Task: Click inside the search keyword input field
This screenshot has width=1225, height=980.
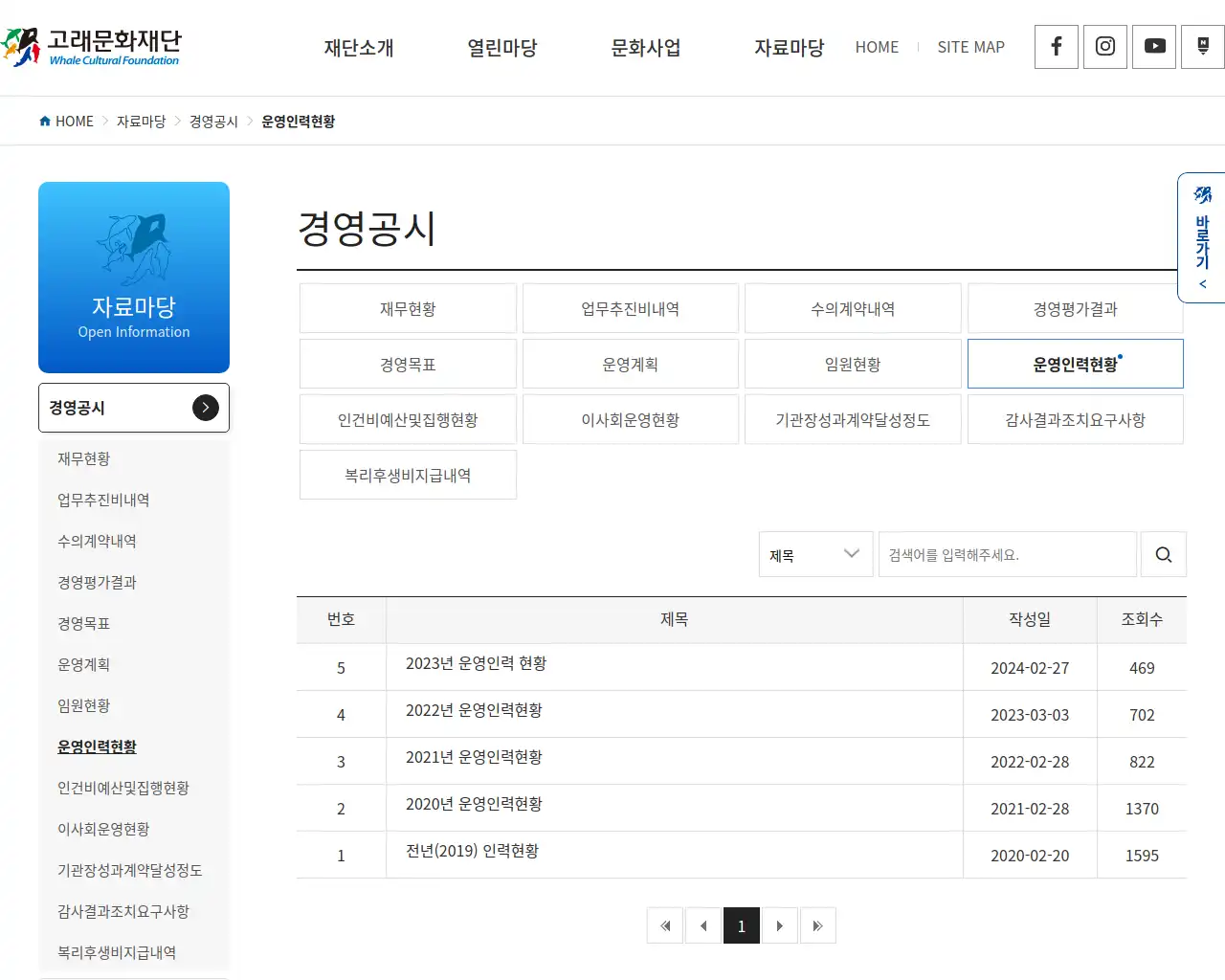Action: (x=1008, y=554)
